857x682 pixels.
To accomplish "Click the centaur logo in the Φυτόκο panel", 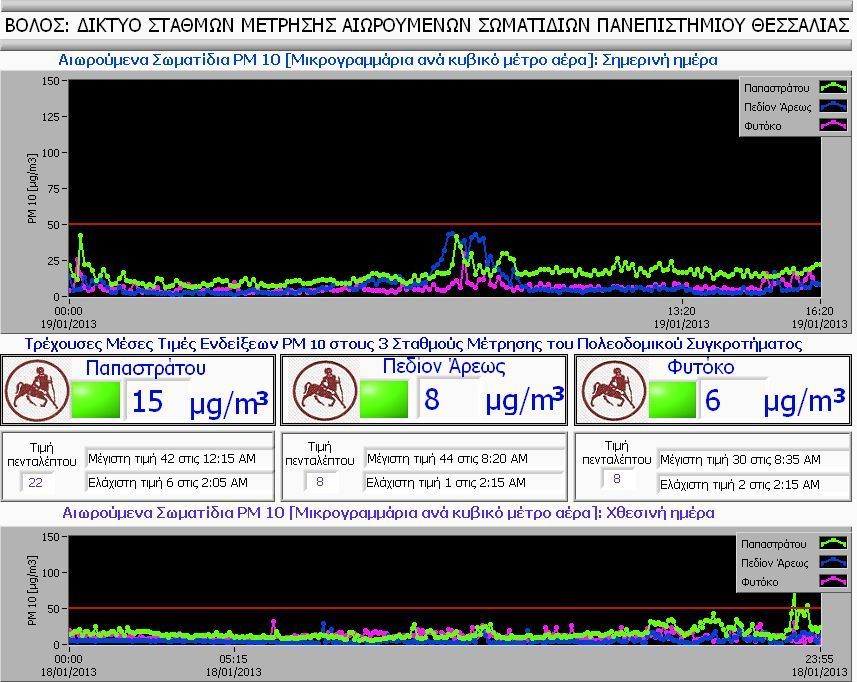I will pyautogui.click(x=614, y=390).
